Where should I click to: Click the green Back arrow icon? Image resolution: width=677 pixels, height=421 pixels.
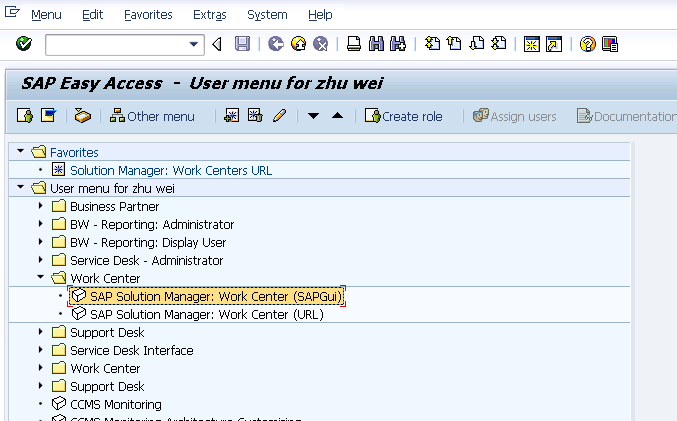(x=276, y=44)
